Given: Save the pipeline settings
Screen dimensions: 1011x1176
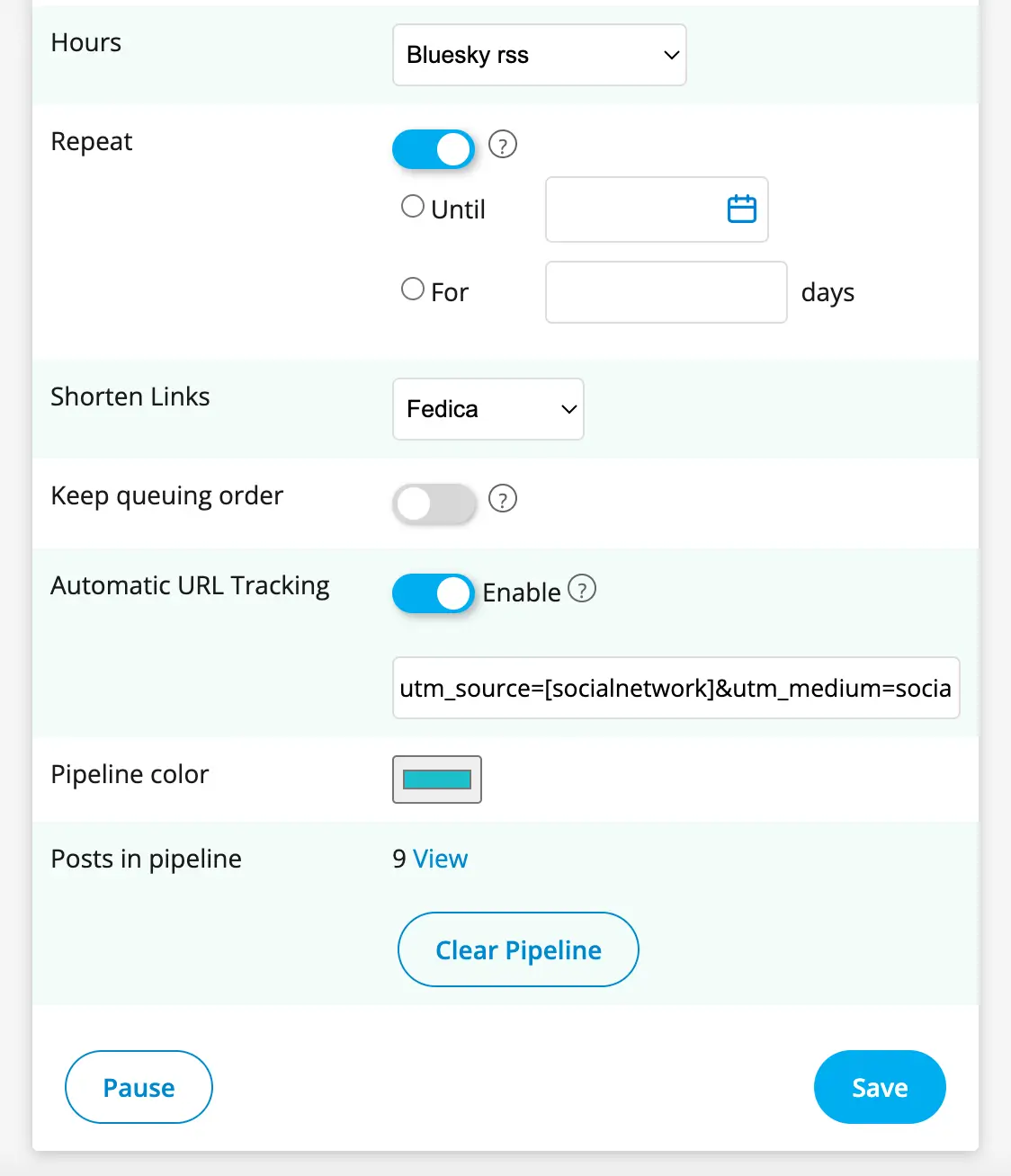Looking at the screenshot, I should tap(880, 1087).
